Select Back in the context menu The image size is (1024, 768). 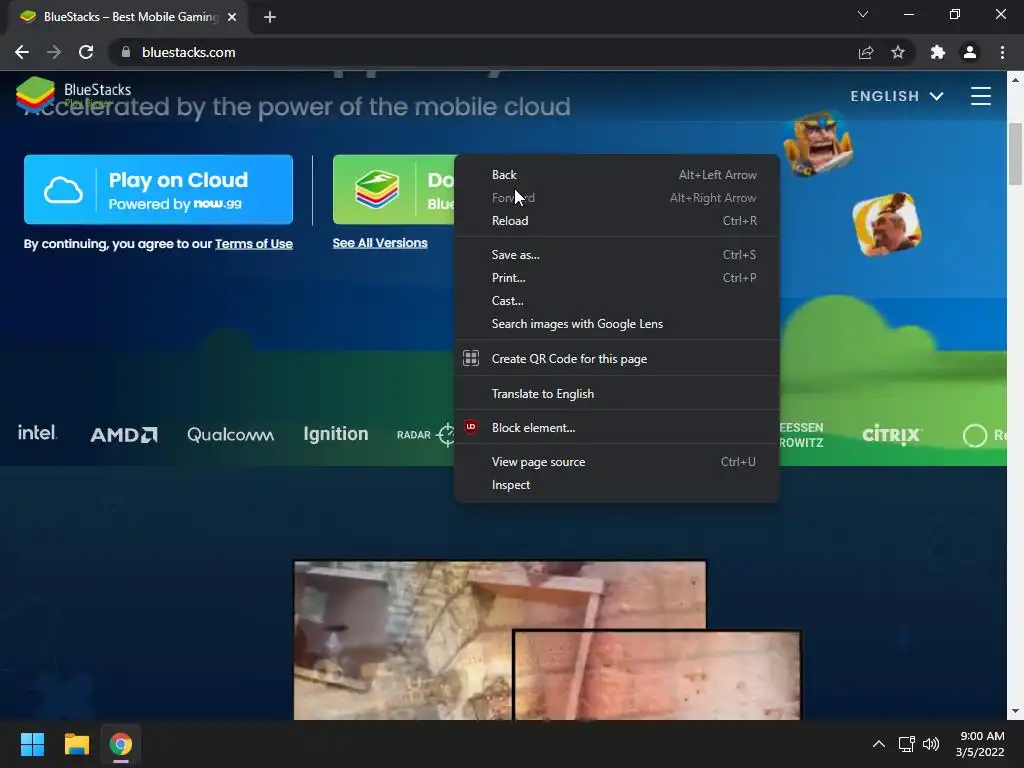point(616,175)
